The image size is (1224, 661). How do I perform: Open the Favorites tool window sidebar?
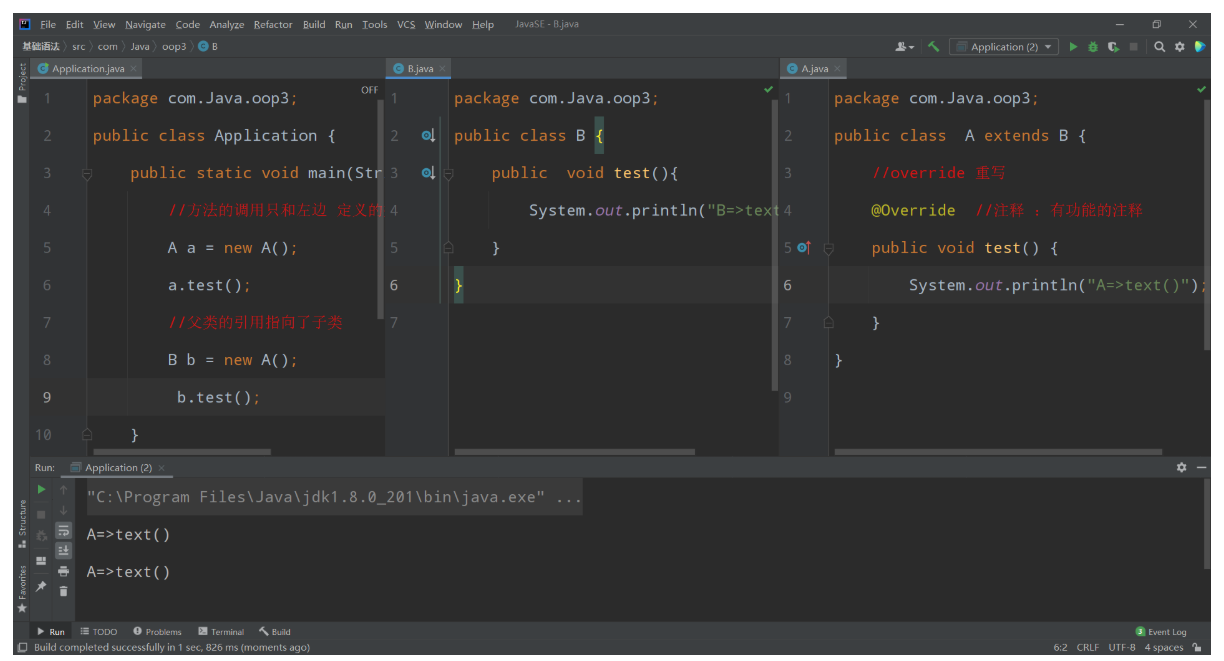22,590
